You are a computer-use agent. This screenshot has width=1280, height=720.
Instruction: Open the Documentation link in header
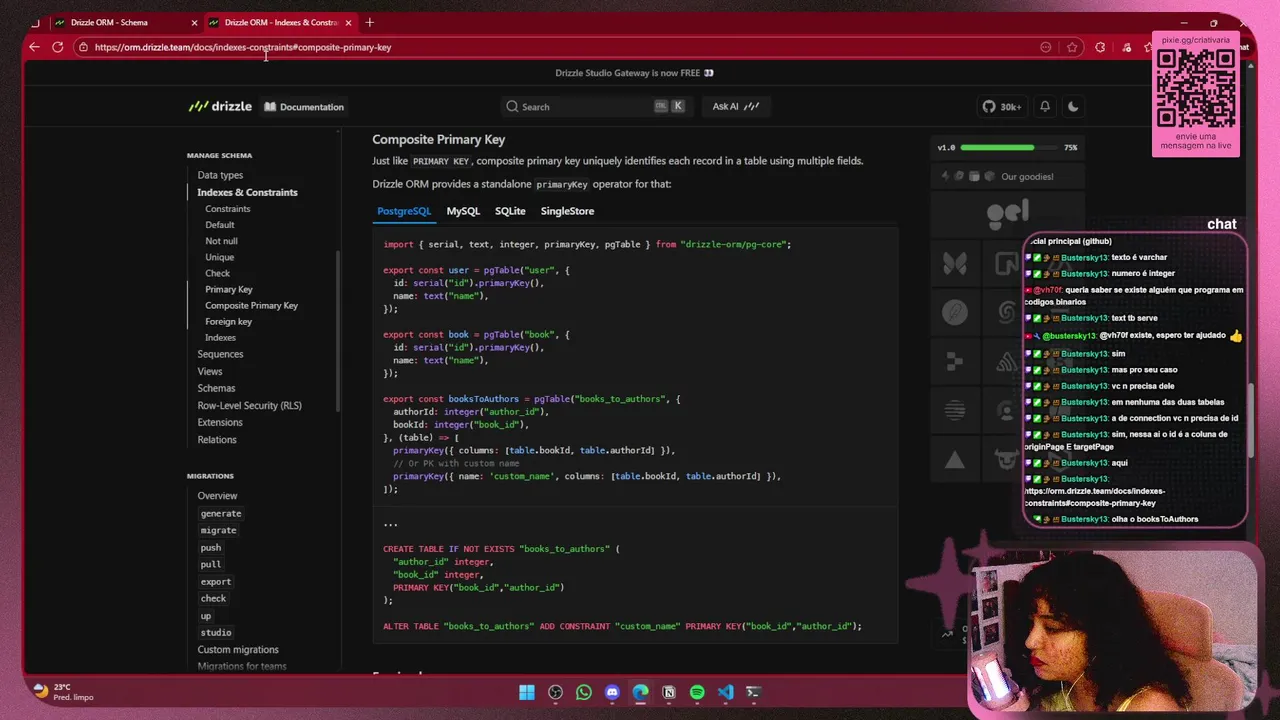(304, 107)
